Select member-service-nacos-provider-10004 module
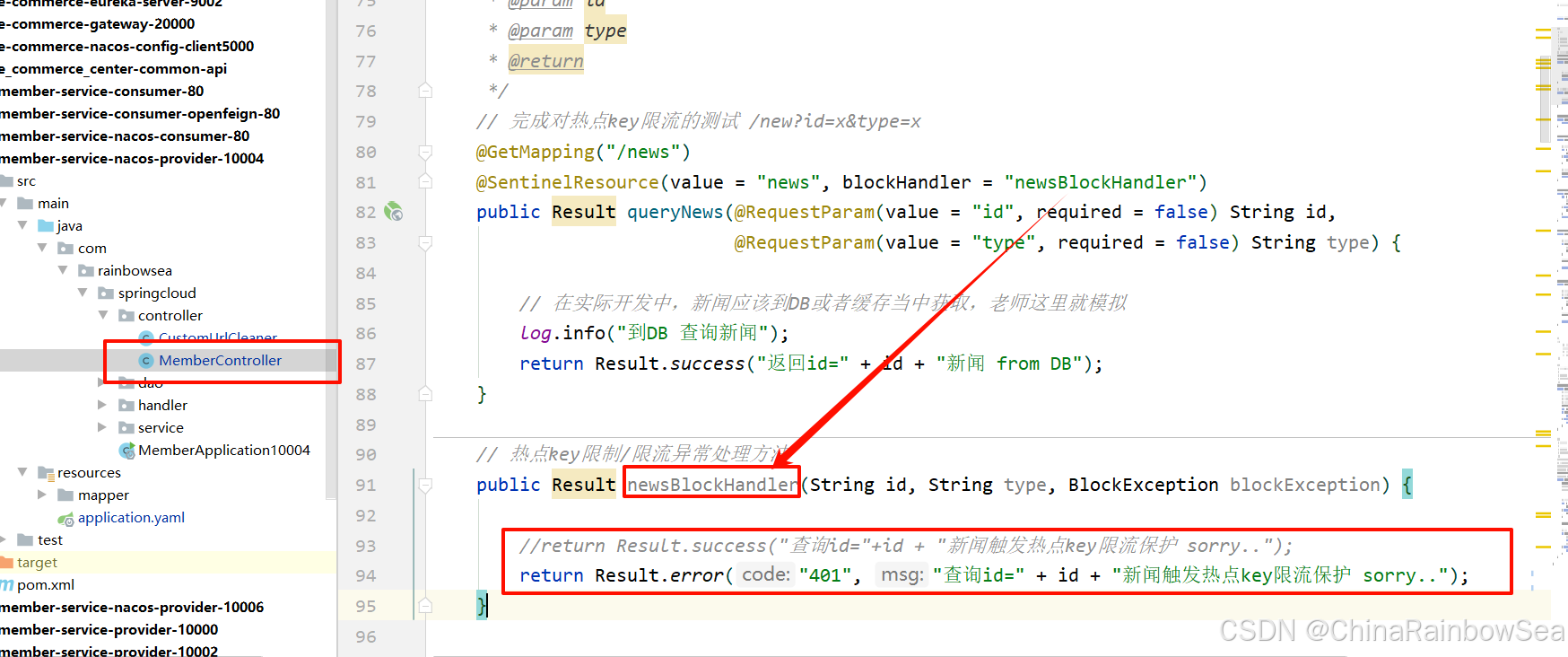The height and width of the screenshot is (657, 1568). click(x=132, y=159)
